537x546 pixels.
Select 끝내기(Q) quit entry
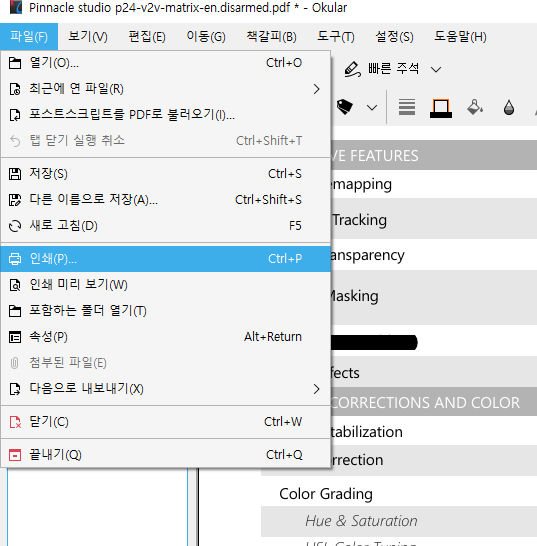coord(165,455)
